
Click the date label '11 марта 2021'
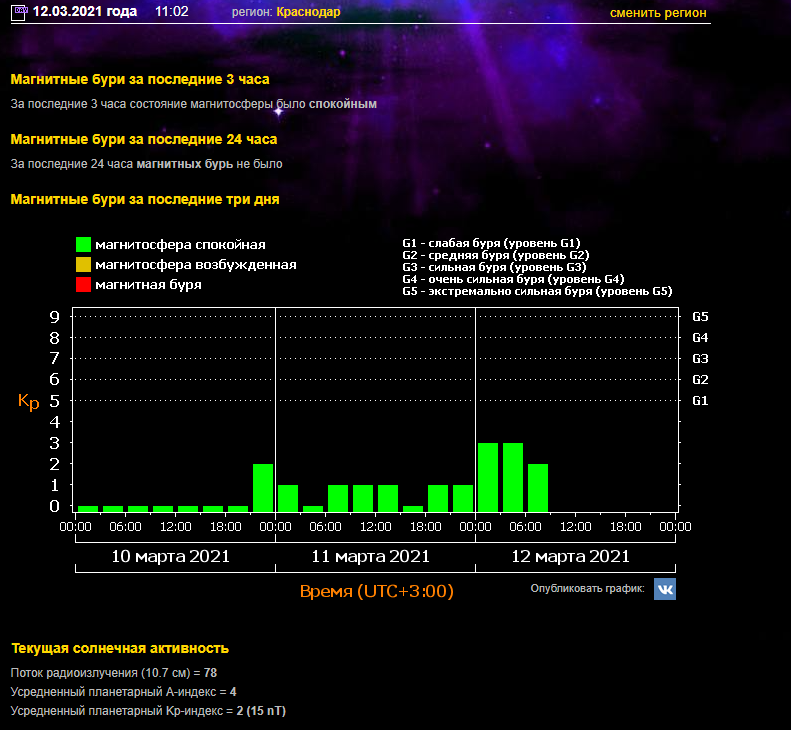370,556
